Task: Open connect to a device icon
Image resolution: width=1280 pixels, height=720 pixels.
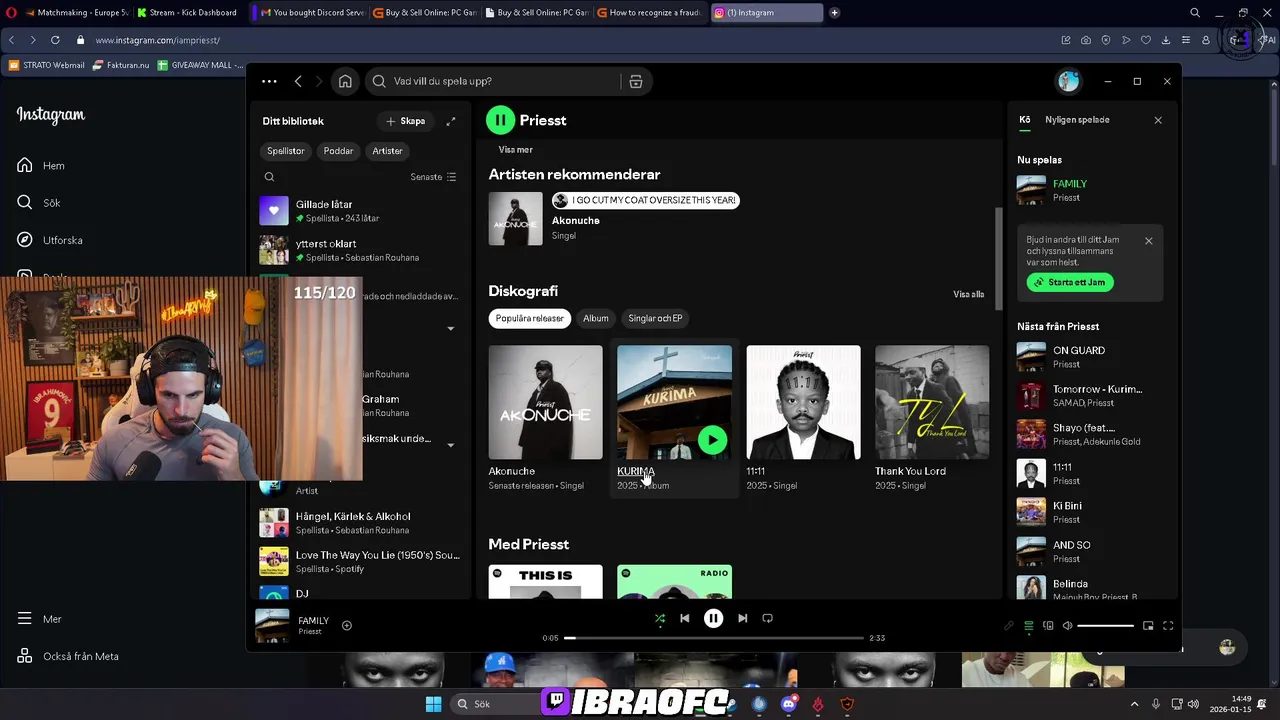Action: pyautogui.click(x=1048, y=626)
